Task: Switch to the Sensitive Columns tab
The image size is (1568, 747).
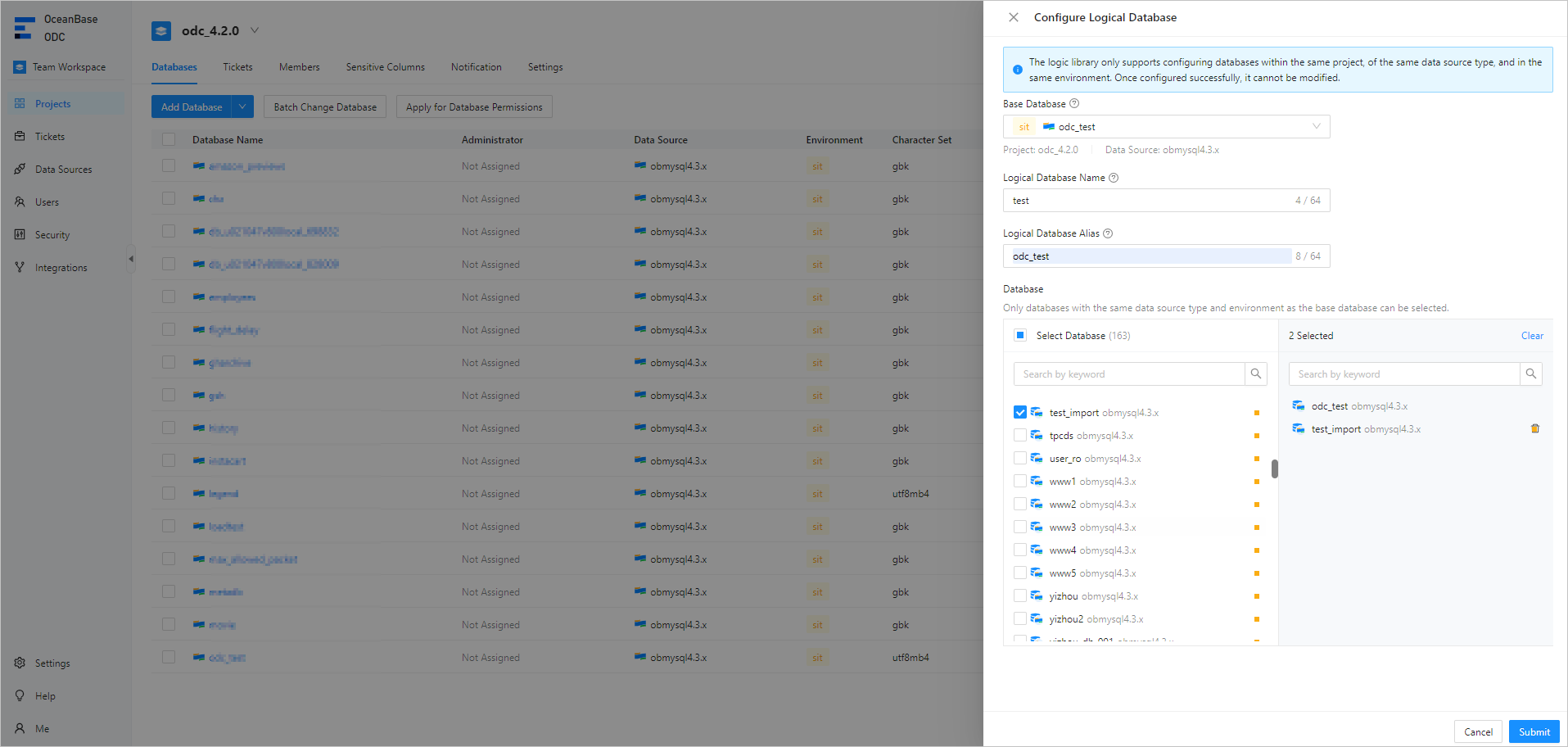Action: 385,67
